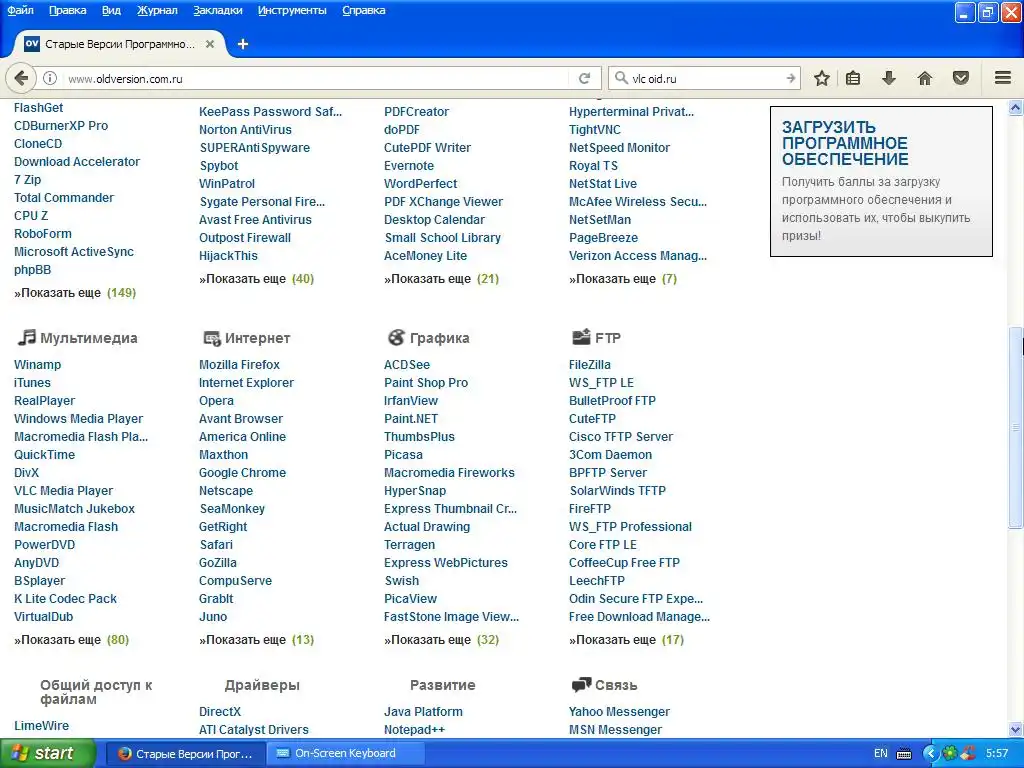Image resolution: width=1024 pixels, height=768 pixels.
Task: Open the FileZilla link
Action: coord(590,364)
